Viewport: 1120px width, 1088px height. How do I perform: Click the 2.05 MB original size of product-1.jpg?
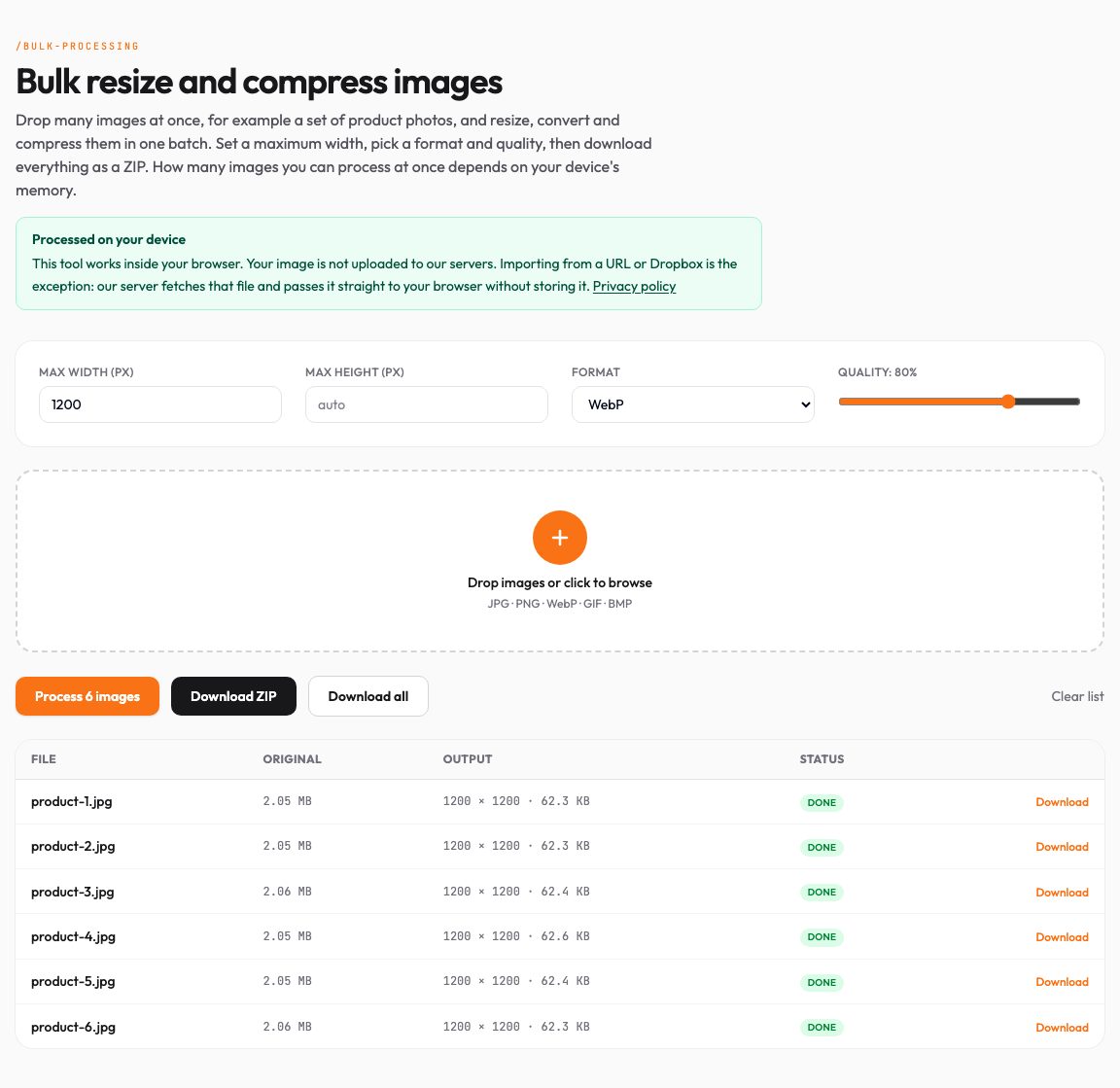pos(287,801)
